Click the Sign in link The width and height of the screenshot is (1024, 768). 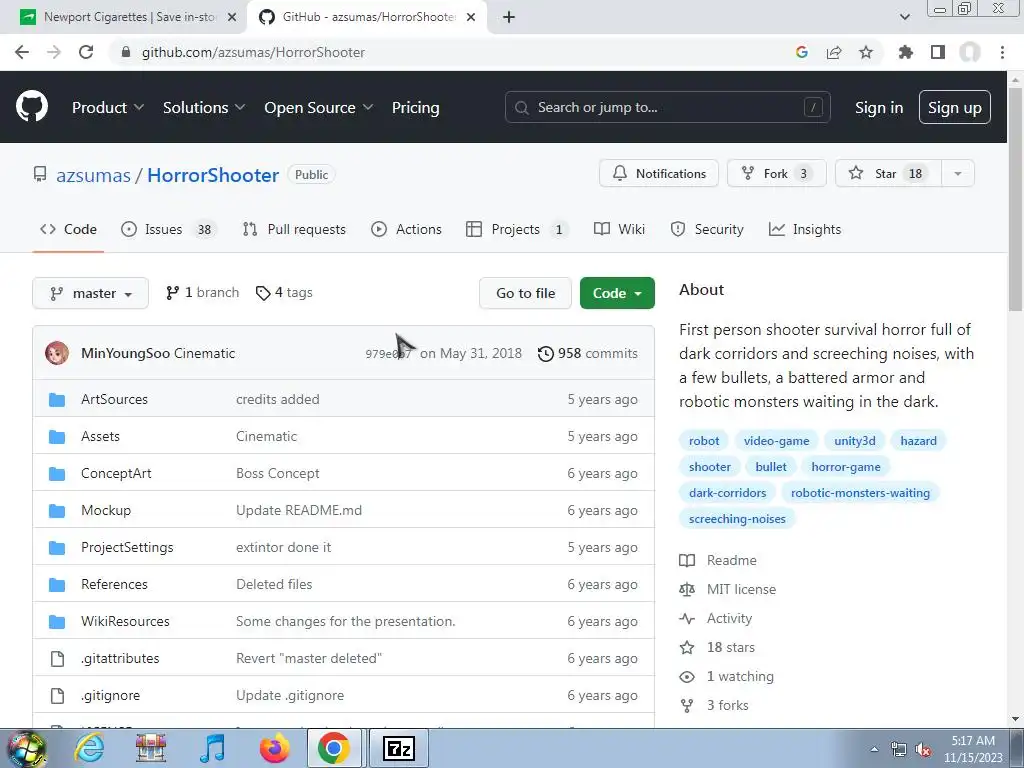point(879,107)
